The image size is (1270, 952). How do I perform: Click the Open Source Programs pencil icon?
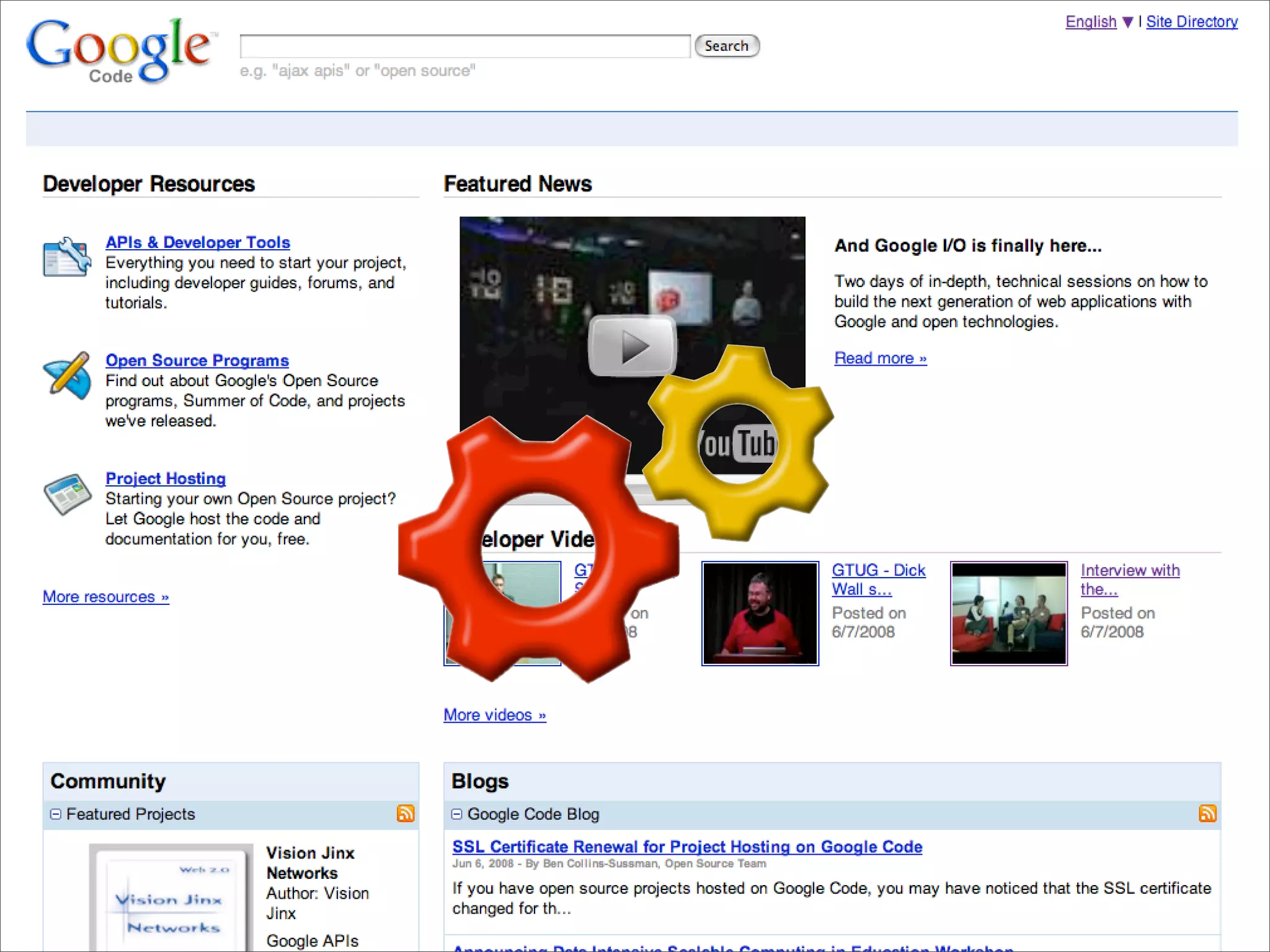(x=67, y=376)
